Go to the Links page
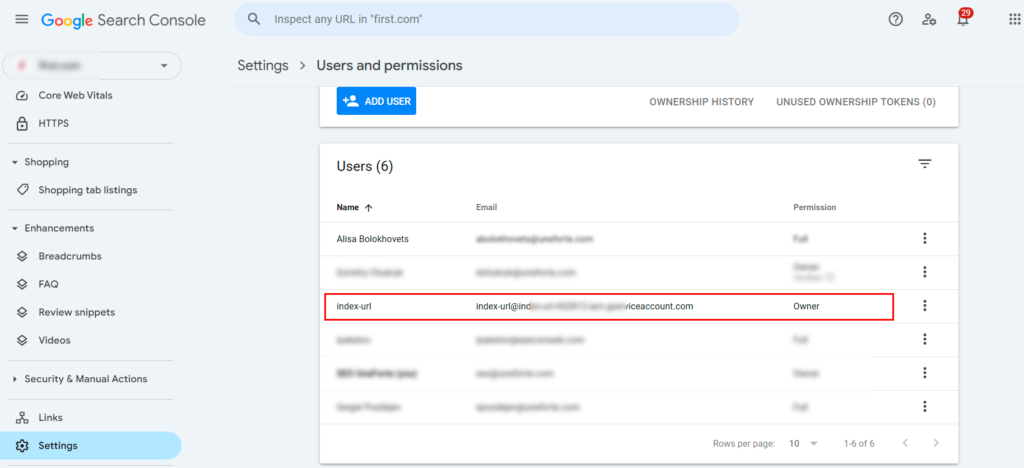This screenshot has height=468, width=1024. coord(52,417)
